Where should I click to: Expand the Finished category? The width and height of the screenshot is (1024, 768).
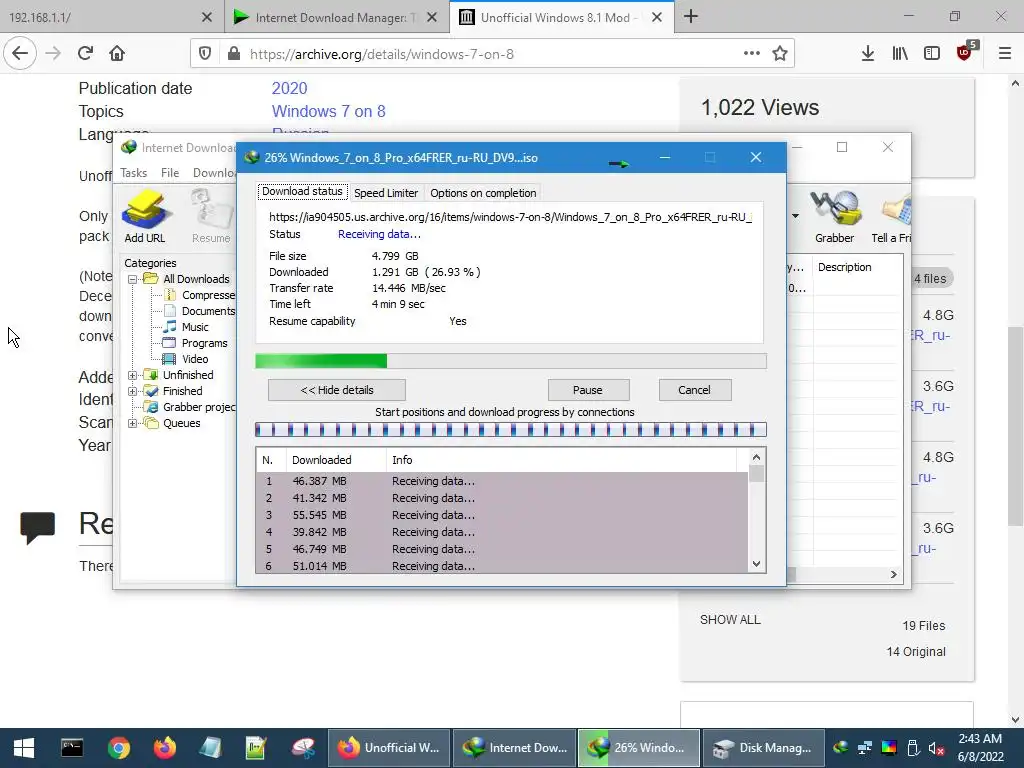tap(133, 391)
